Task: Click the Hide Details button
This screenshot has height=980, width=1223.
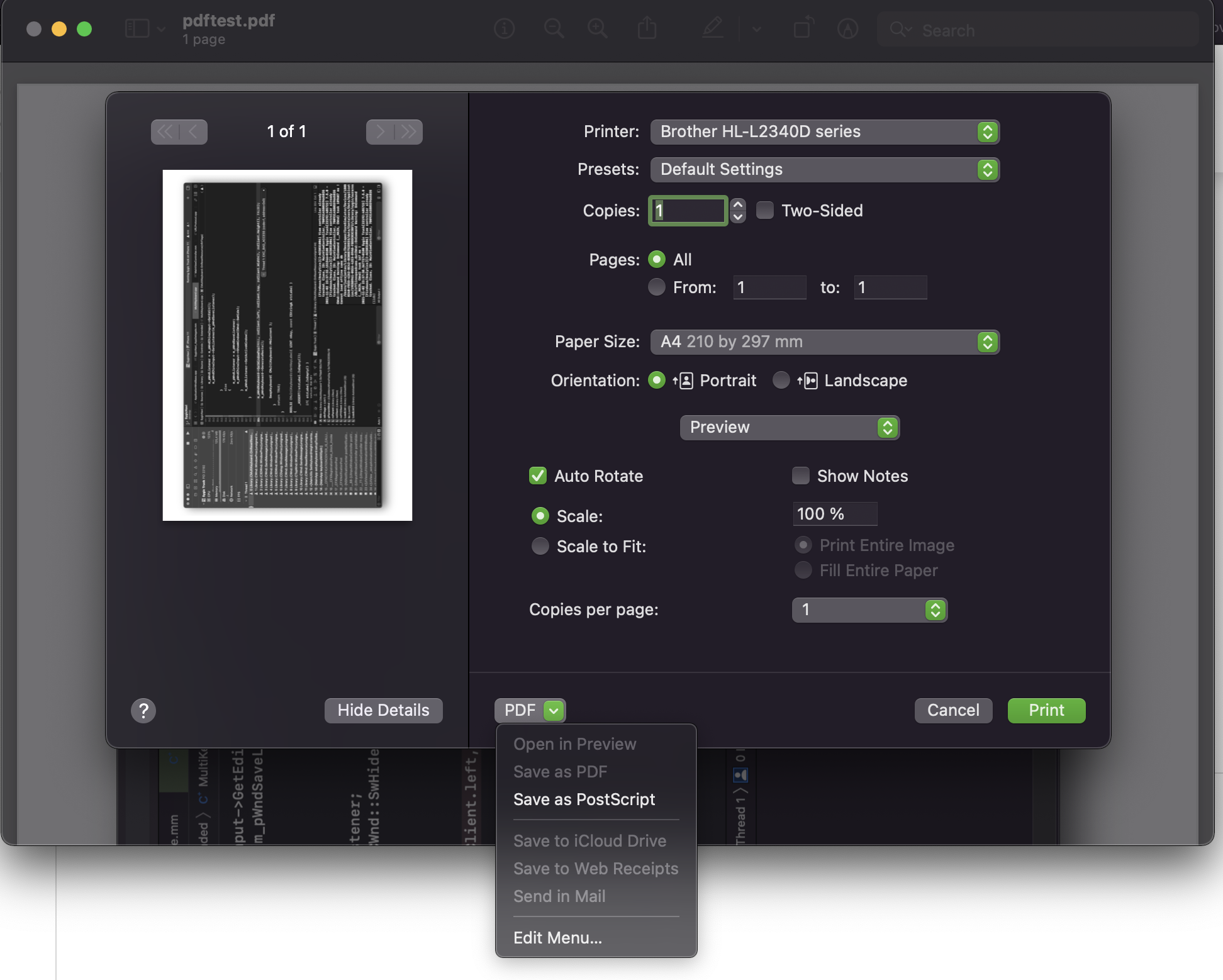Action: [x=383, y=710]
